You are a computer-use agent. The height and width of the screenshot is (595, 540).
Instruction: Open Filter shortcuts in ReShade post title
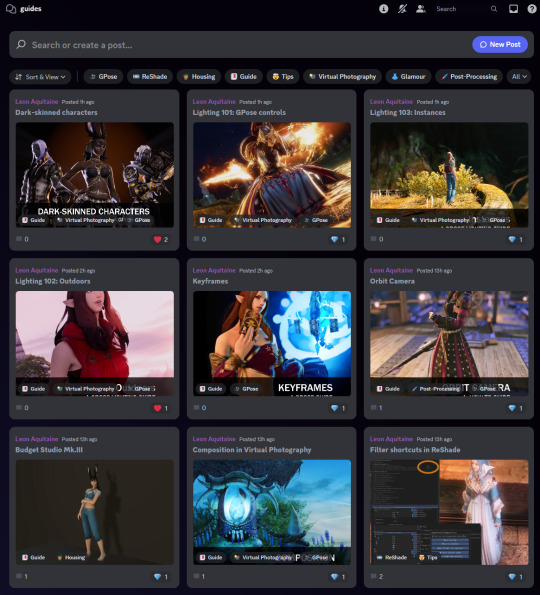[415, 450]
